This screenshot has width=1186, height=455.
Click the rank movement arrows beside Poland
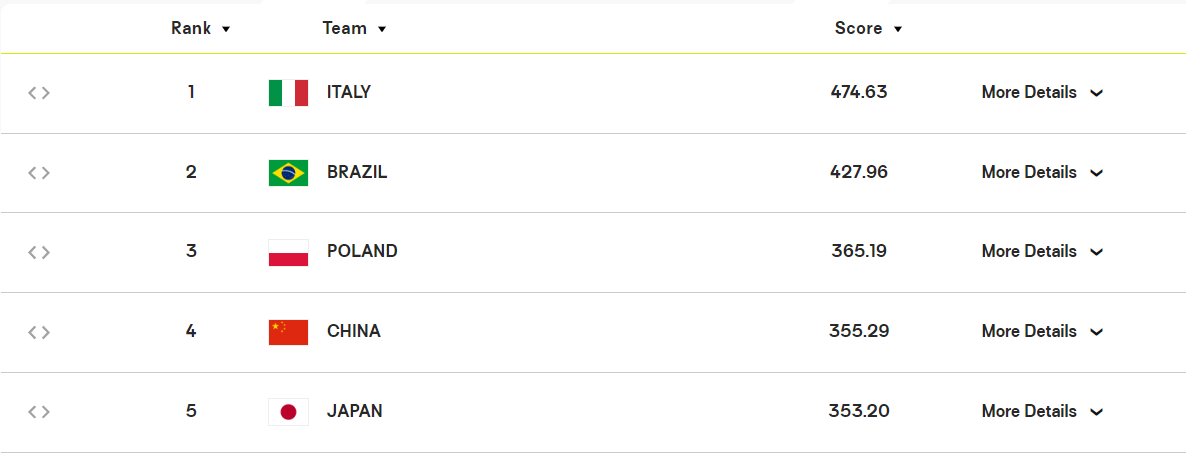39,252
